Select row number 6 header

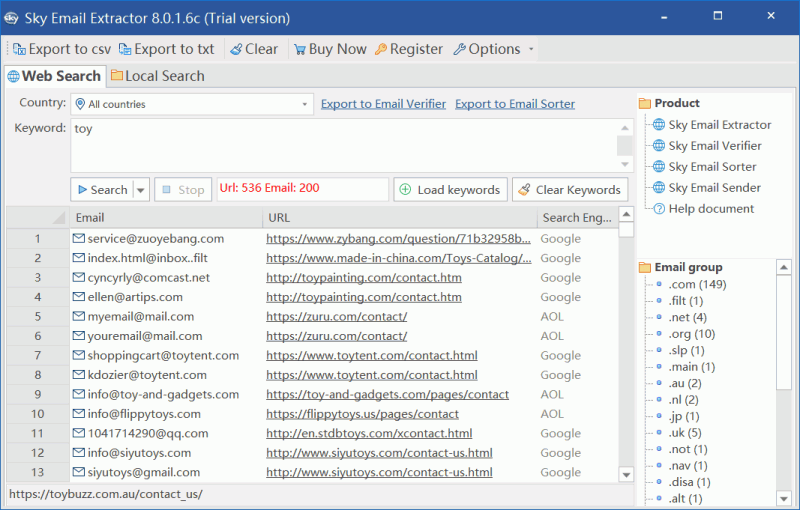tap(38, 336)
